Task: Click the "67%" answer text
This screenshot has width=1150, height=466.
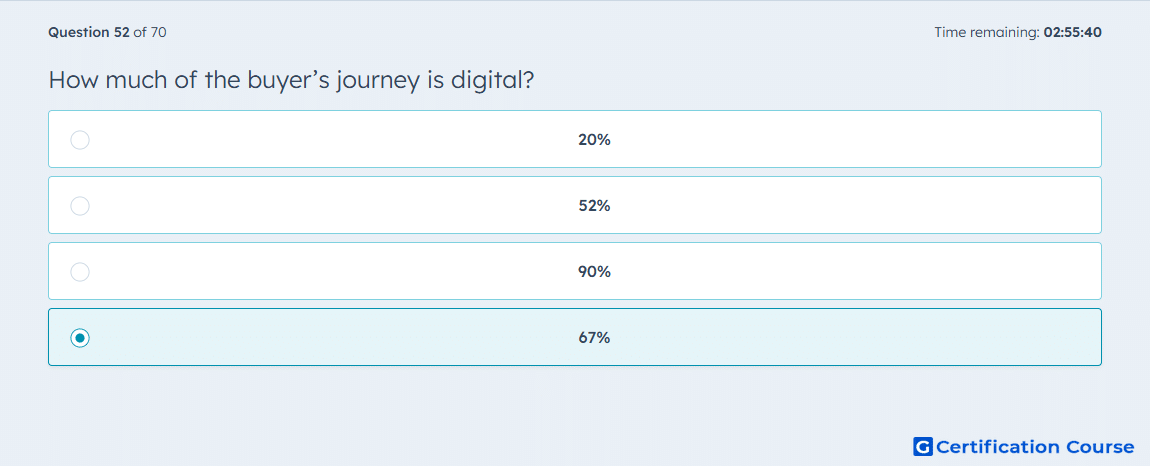Action: click(594, 338)
